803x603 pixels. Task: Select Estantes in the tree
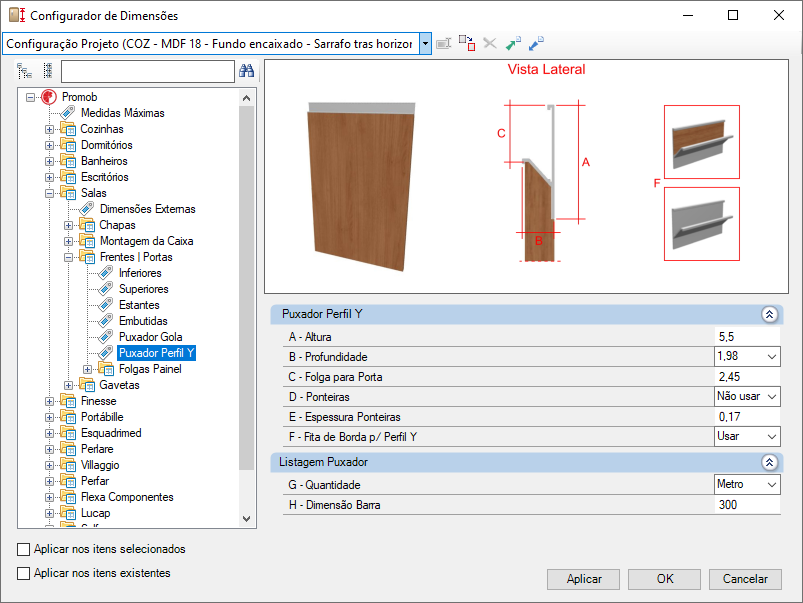coord(139,305)
